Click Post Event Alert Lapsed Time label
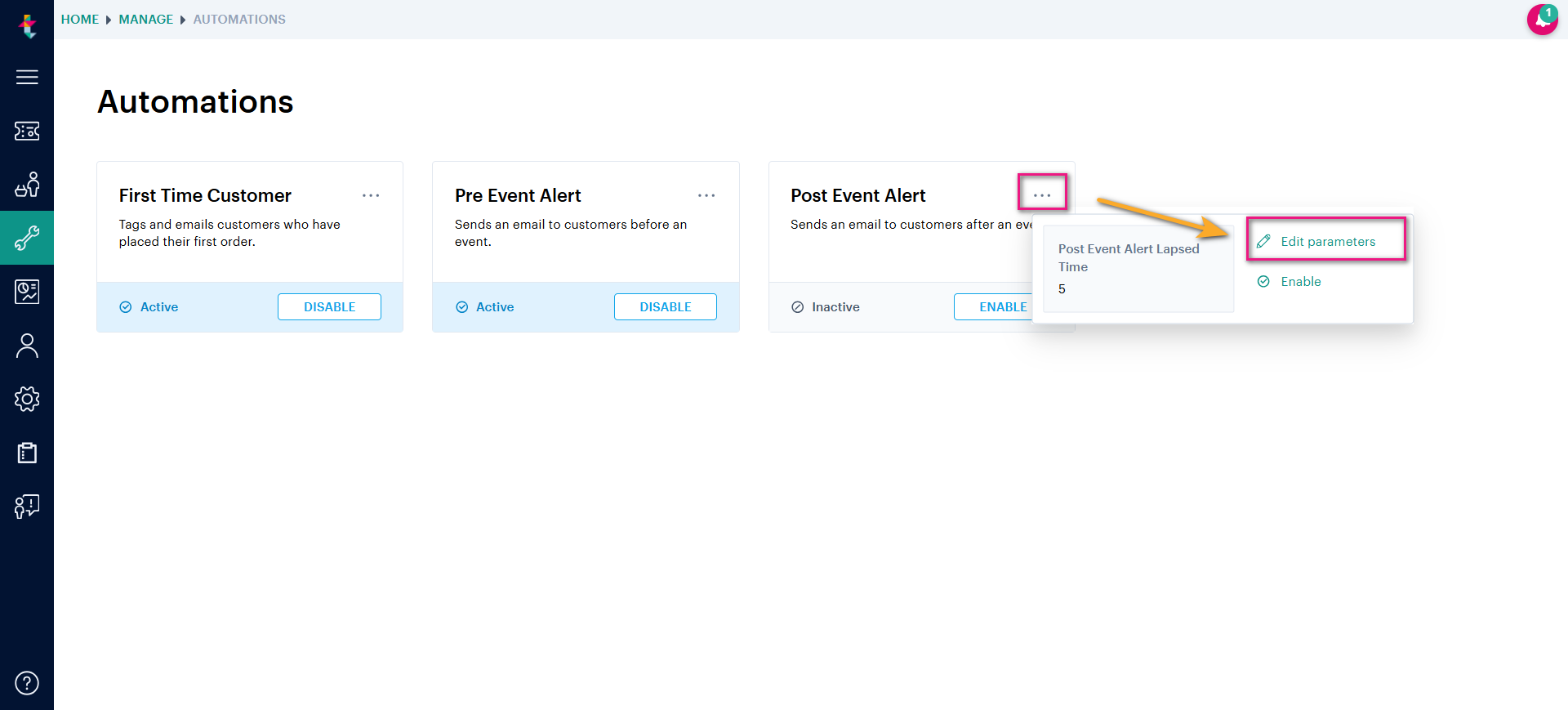 coord(1129,257)
